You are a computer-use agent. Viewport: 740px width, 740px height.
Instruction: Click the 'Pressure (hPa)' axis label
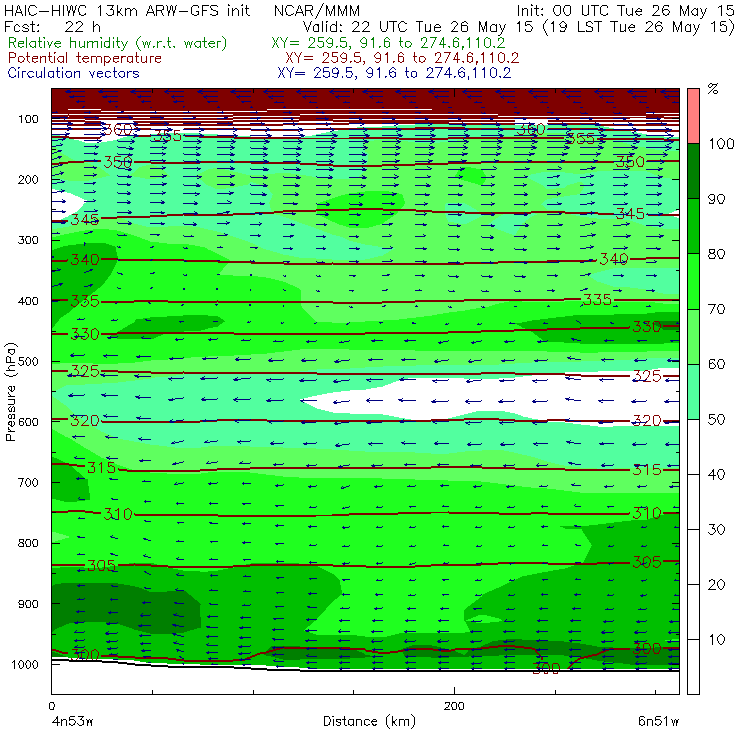pos(10,392)
